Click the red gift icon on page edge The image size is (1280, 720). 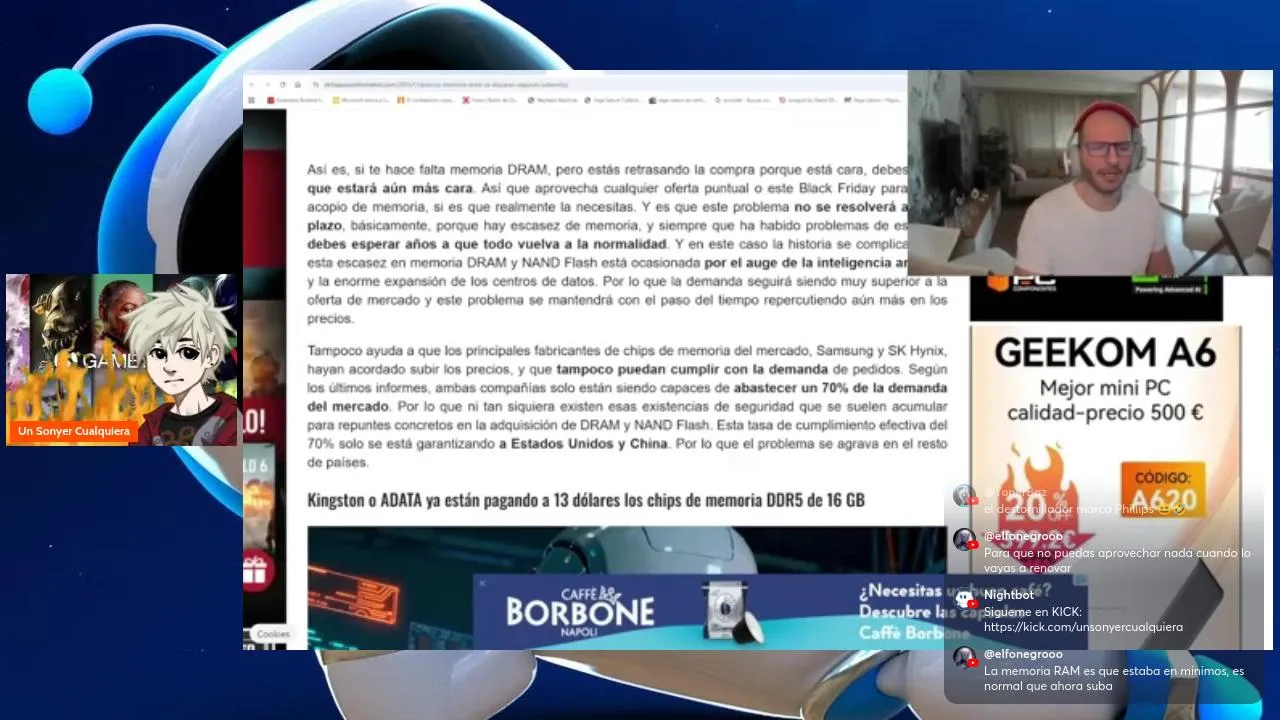point(258,572)
